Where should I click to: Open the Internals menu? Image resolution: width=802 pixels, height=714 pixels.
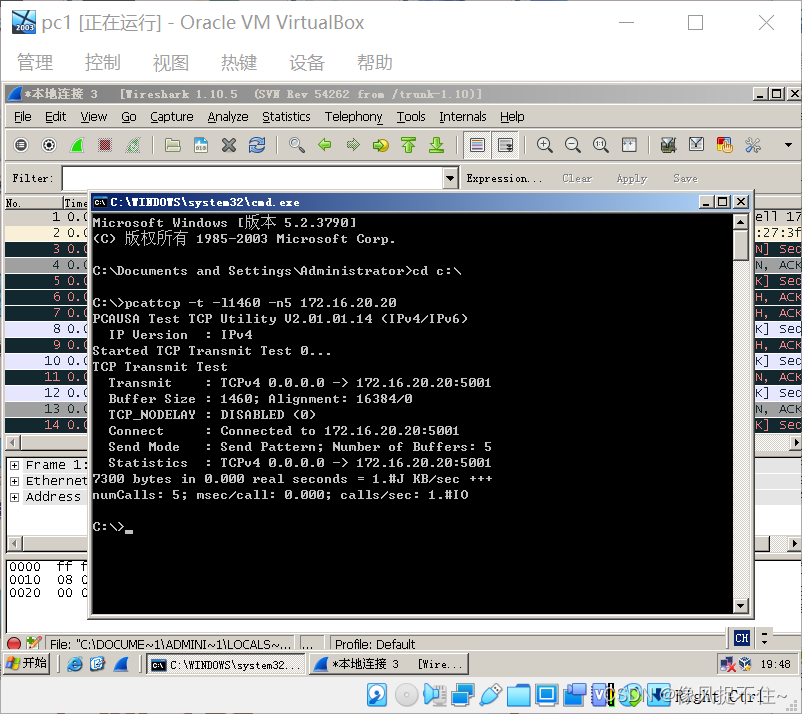click(462, 117)
